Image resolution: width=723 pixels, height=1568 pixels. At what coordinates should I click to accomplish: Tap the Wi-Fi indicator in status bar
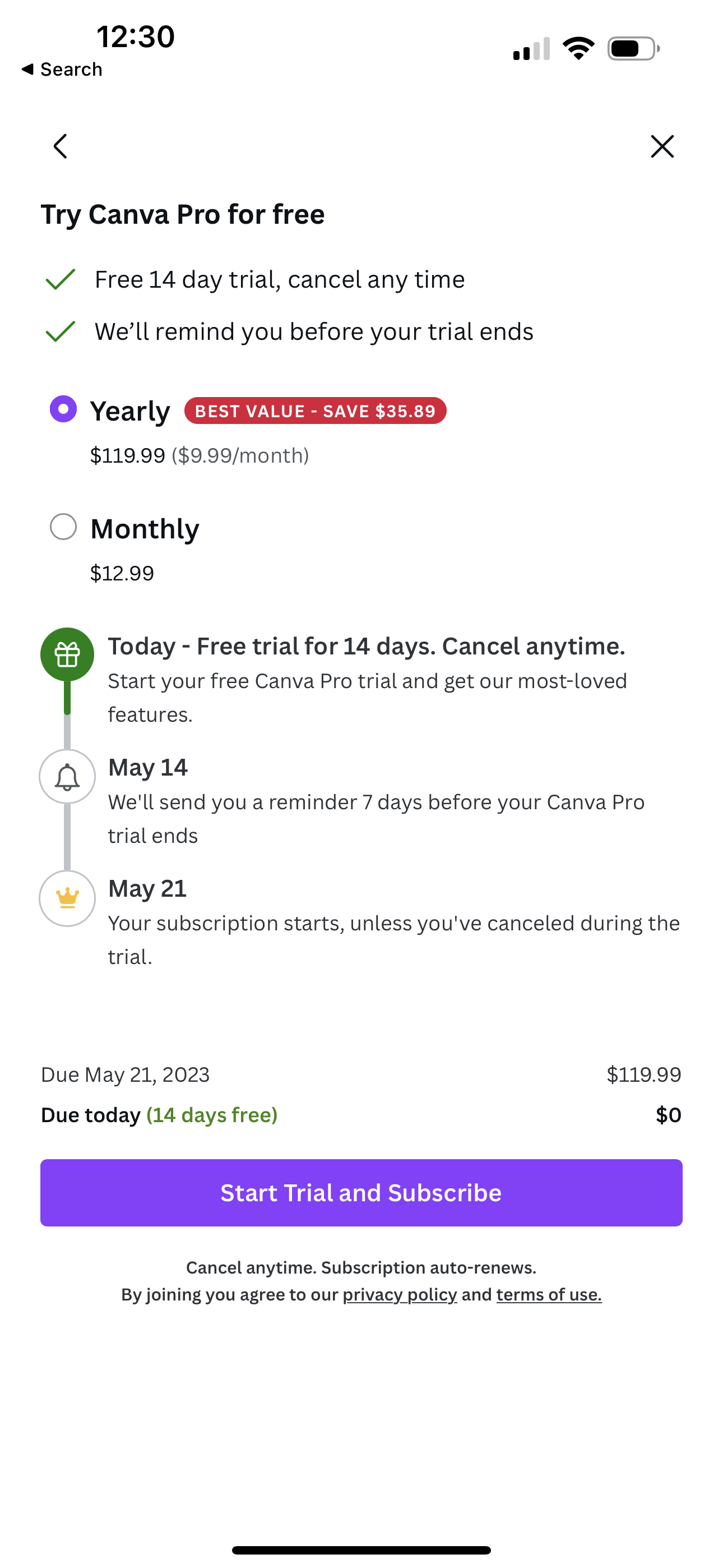(578, 48)
